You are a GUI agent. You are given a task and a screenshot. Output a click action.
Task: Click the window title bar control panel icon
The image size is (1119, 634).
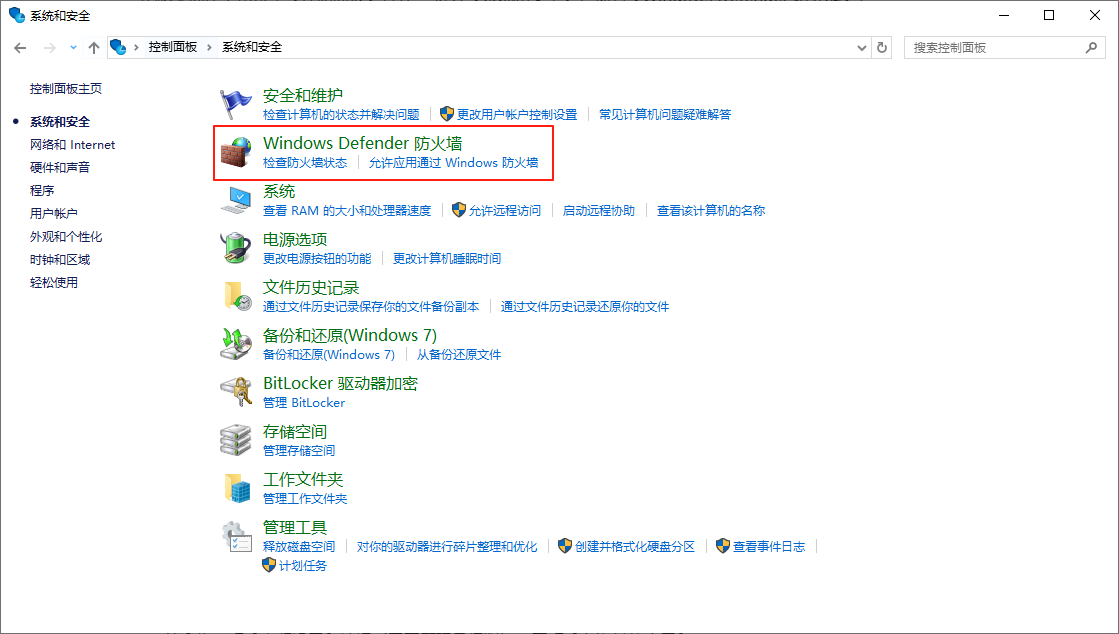16,15
